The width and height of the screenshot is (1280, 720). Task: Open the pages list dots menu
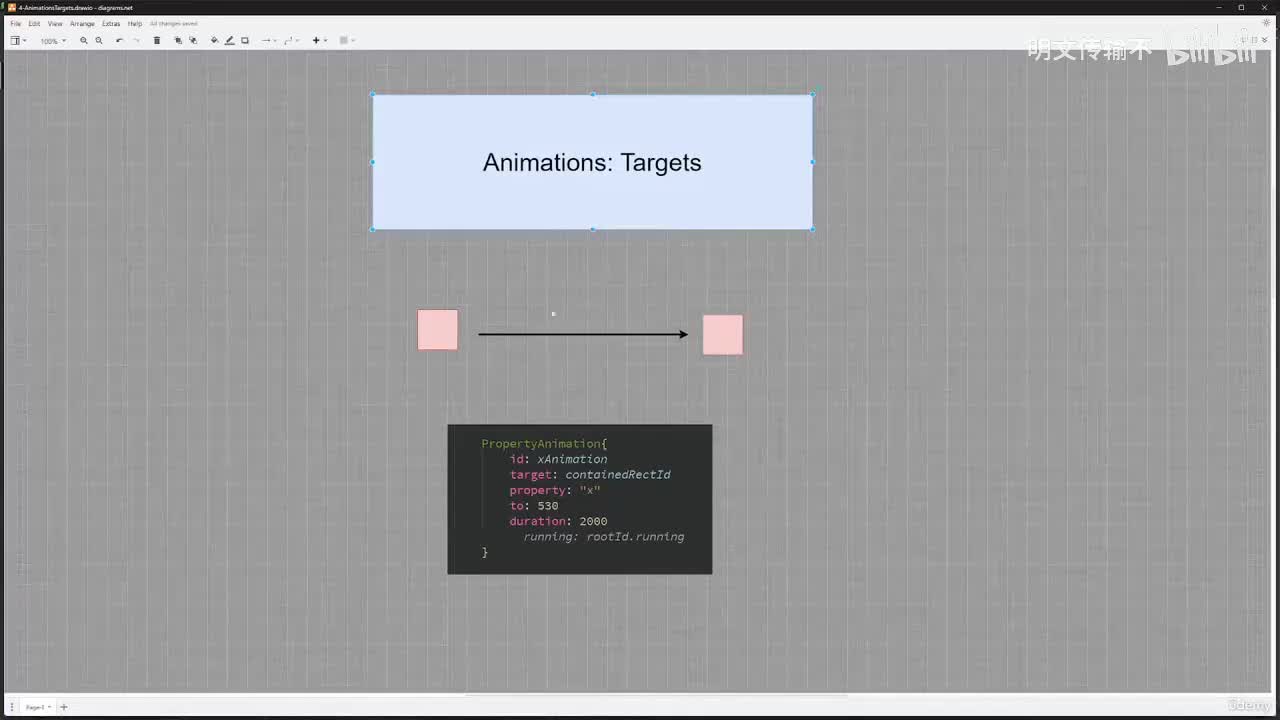[x=12, y=707]
